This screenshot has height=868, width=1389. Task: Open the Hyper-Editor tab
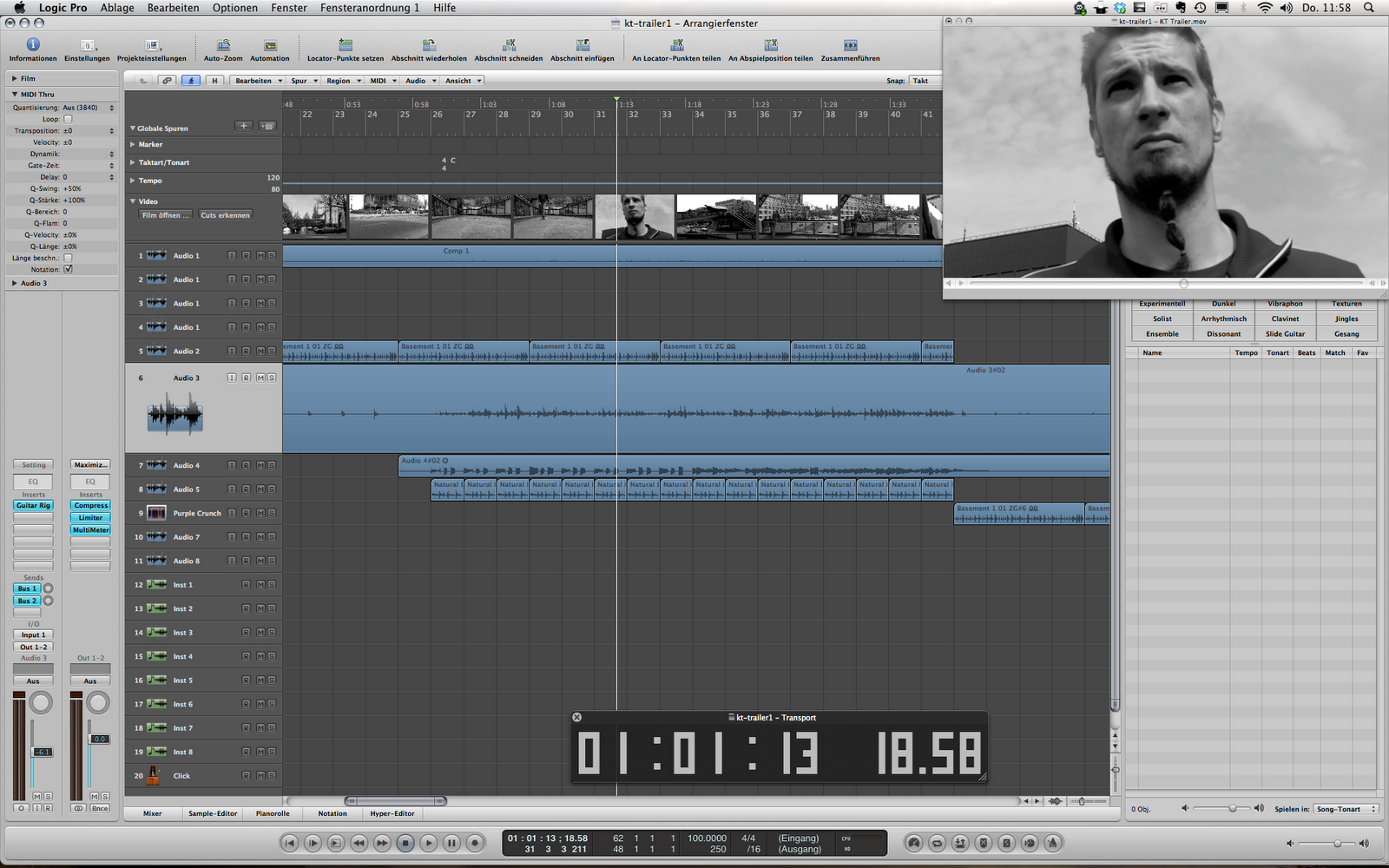392,813
